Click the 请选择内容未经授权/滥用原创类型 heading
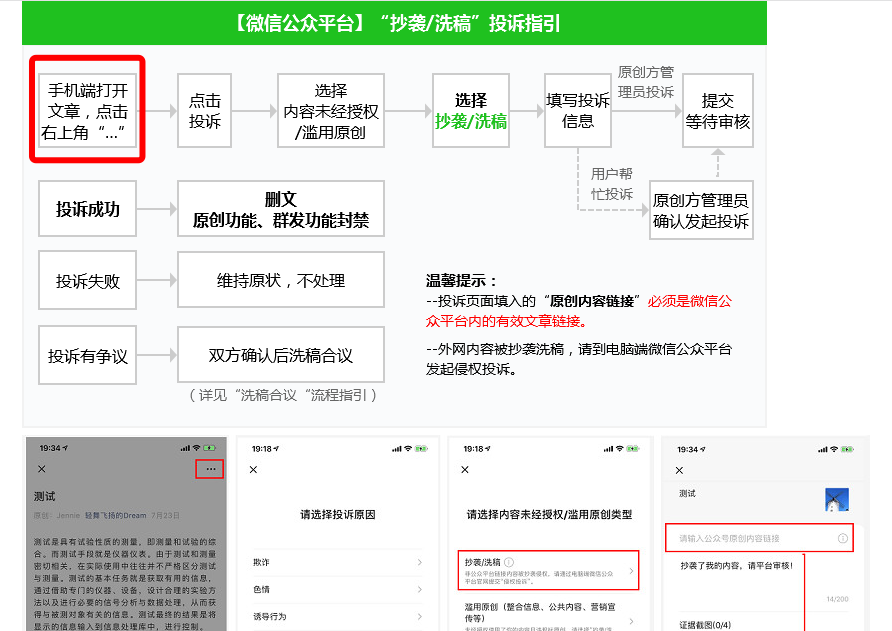Image resolution: width=892 pixels, height=631 pixels. click(x=549, y=514)
